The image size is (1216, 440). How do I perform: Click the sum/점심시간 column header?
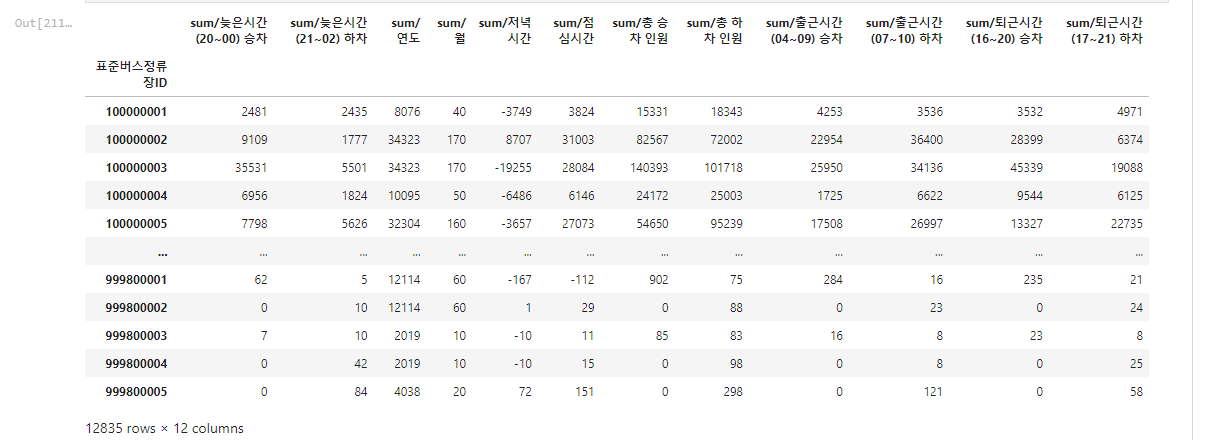pos(574,31)
